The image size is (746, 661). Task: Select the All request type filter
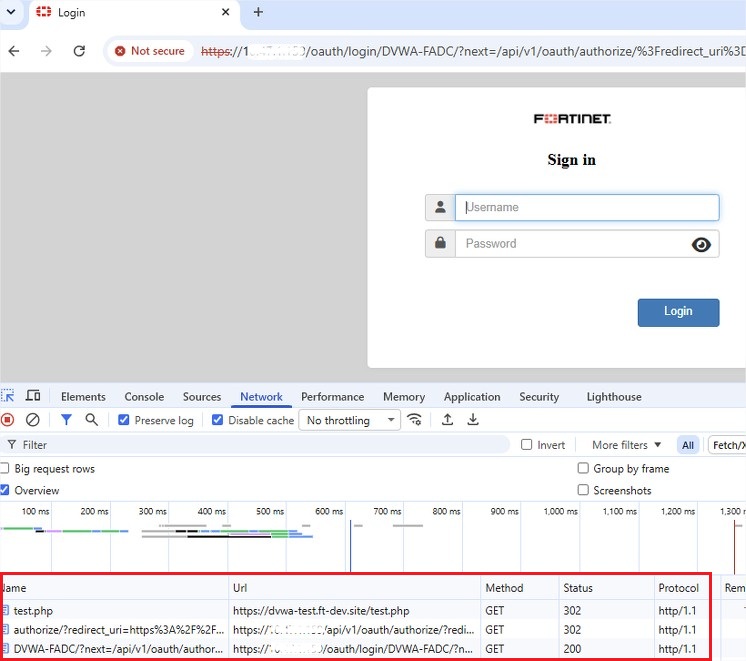click(687, 445)
